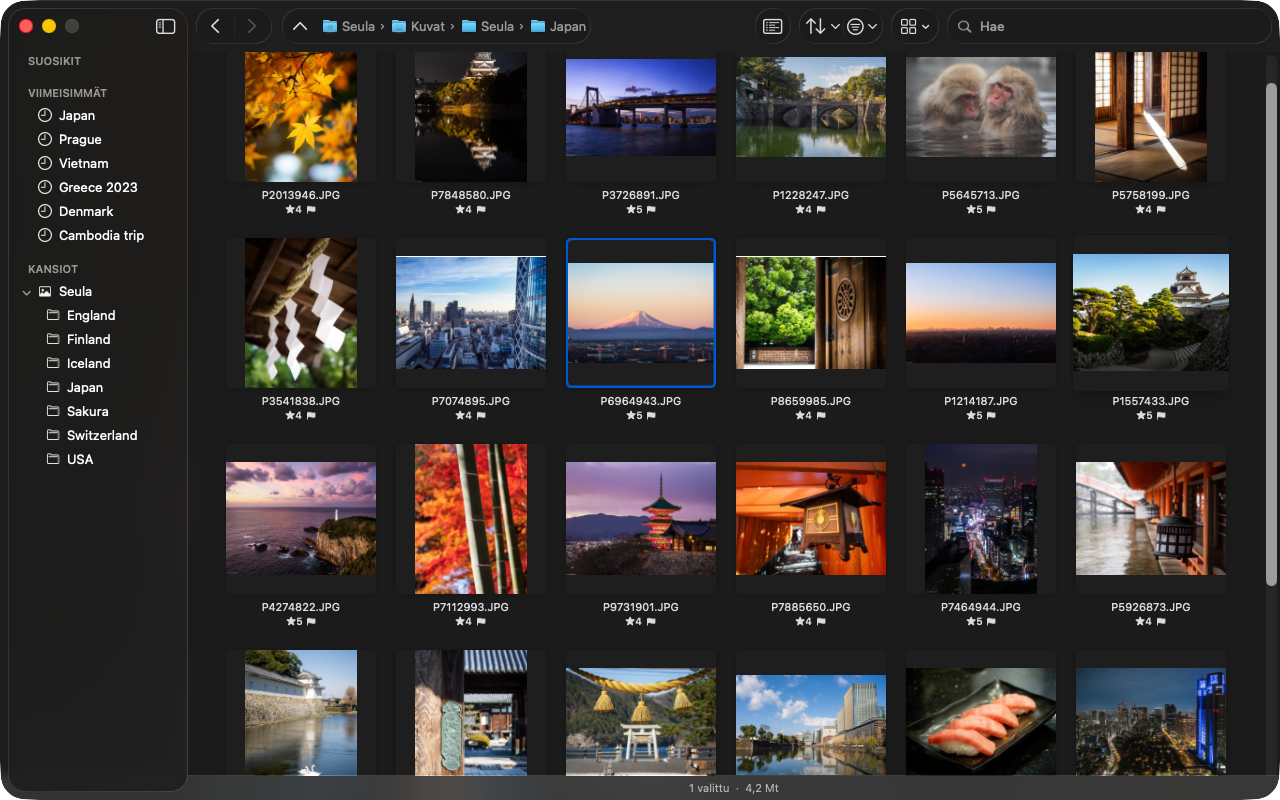This screenshot has width=1280, height=800.
Task: Select red pagoda thumbnail P9731901.JPG
Action: click(641, 519)
